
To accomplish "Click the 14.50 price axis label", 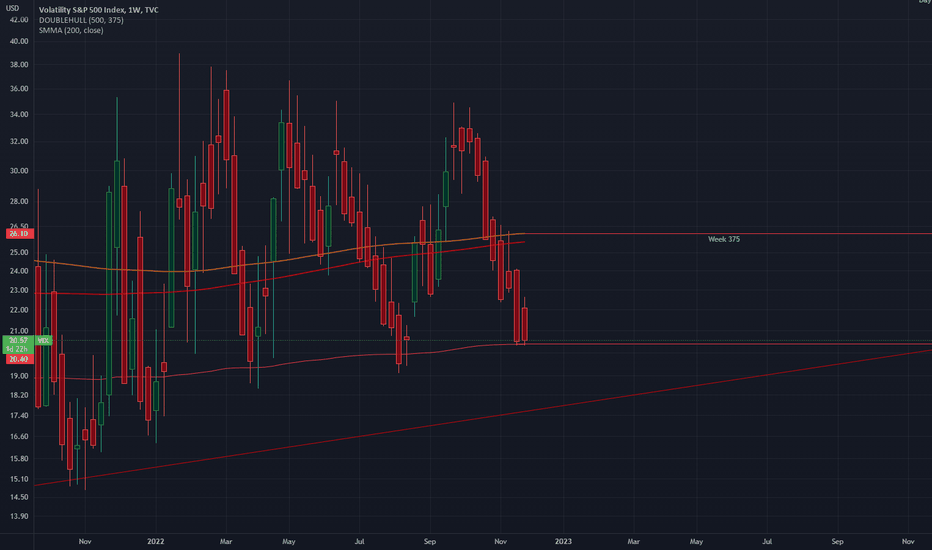I will point(19,497).
